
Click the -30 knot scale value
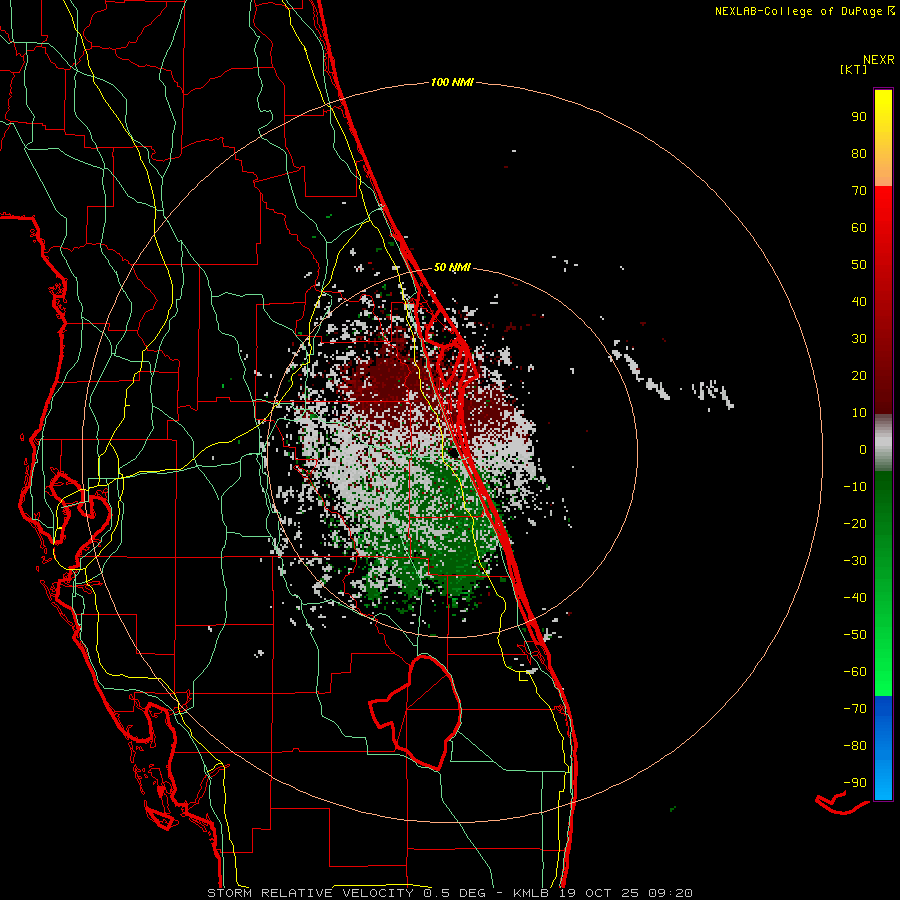(x=855, y=561)
